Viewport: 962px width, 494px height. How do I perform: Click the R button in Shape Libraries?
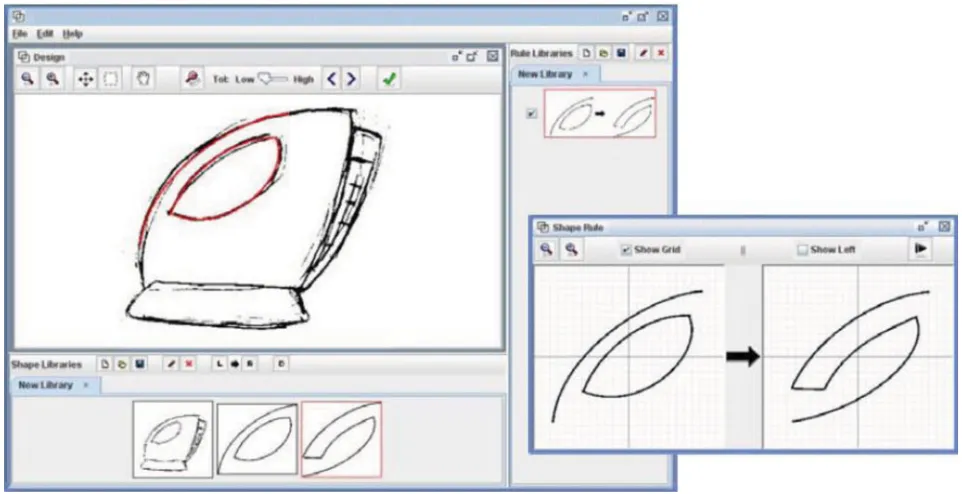point(249,365)
